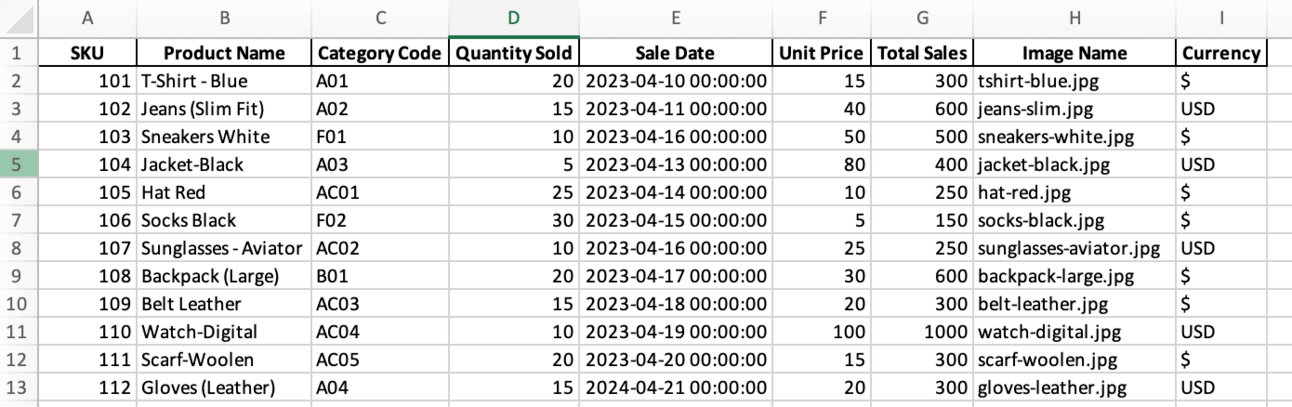The height and width of the screenshot is (407, 1292).
Task: Click column H header
Action: click(x=1074, y=18)
